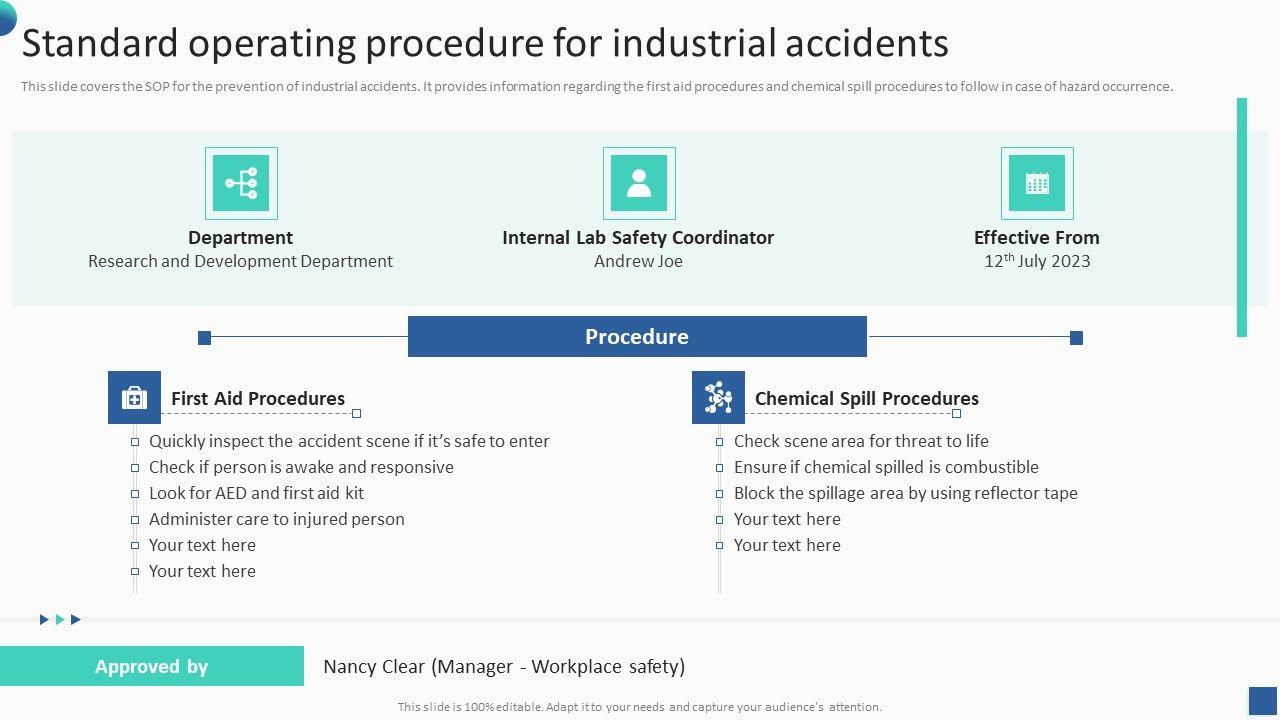The image size is (1280, 720).
Task: Click the slide title text
Action: point(485,44)
